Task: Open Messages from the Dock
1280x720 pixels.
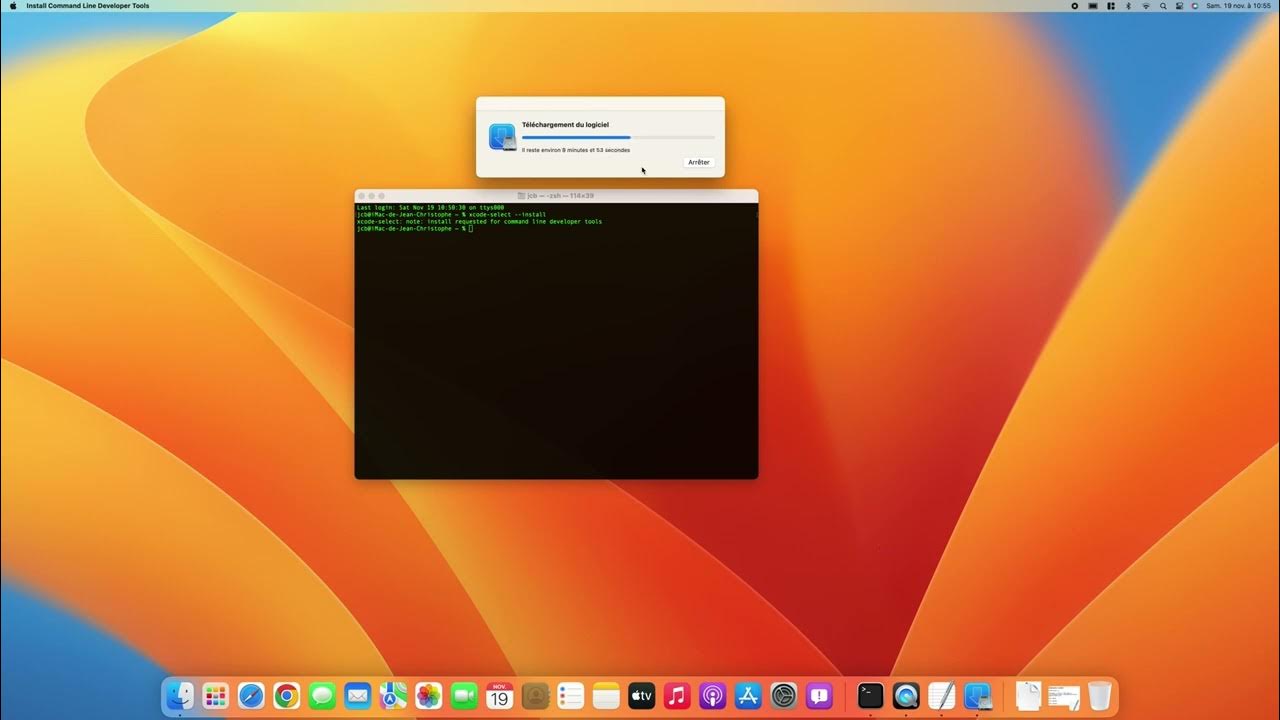Action: point(322,695)
